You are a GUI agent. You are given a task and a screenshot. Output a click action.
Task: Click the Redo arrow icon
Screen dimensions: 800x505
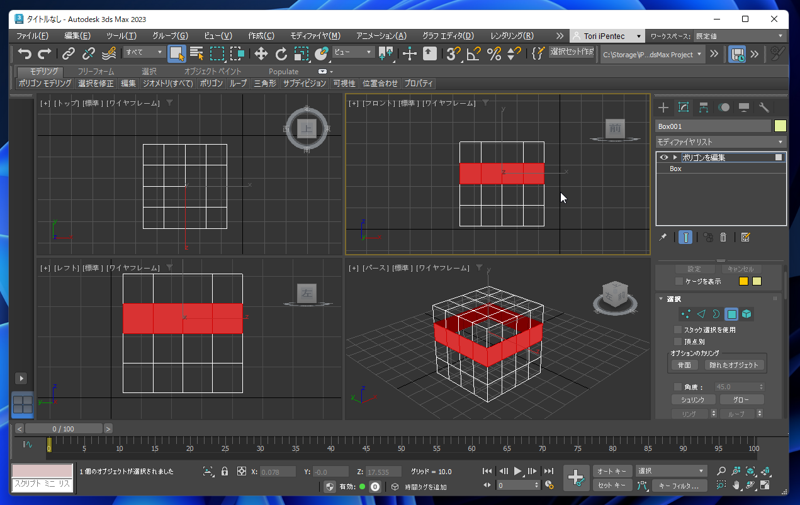(44, 54)
